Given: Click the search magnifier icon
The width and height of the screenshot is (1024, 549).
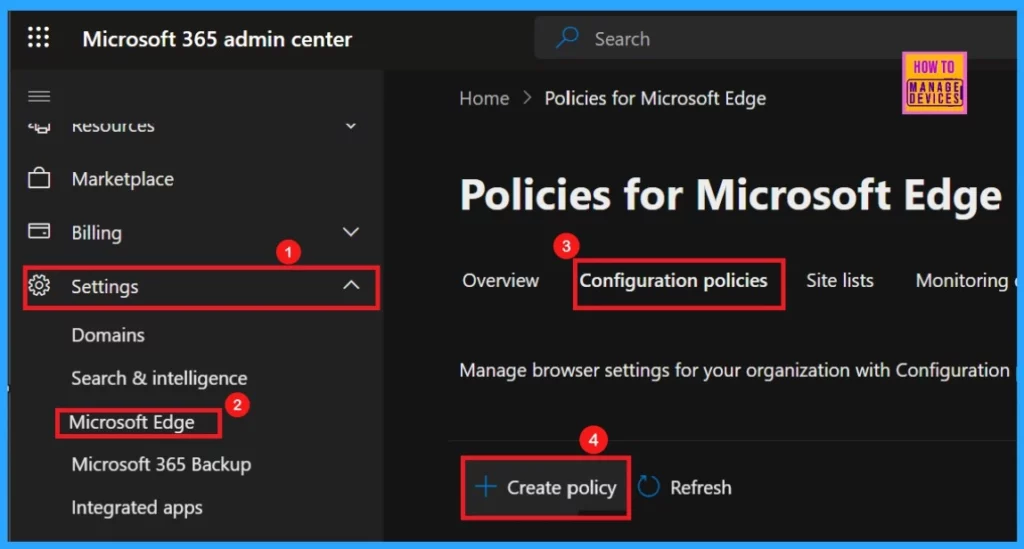Looking at the screenshot, I should click(567, 38).
